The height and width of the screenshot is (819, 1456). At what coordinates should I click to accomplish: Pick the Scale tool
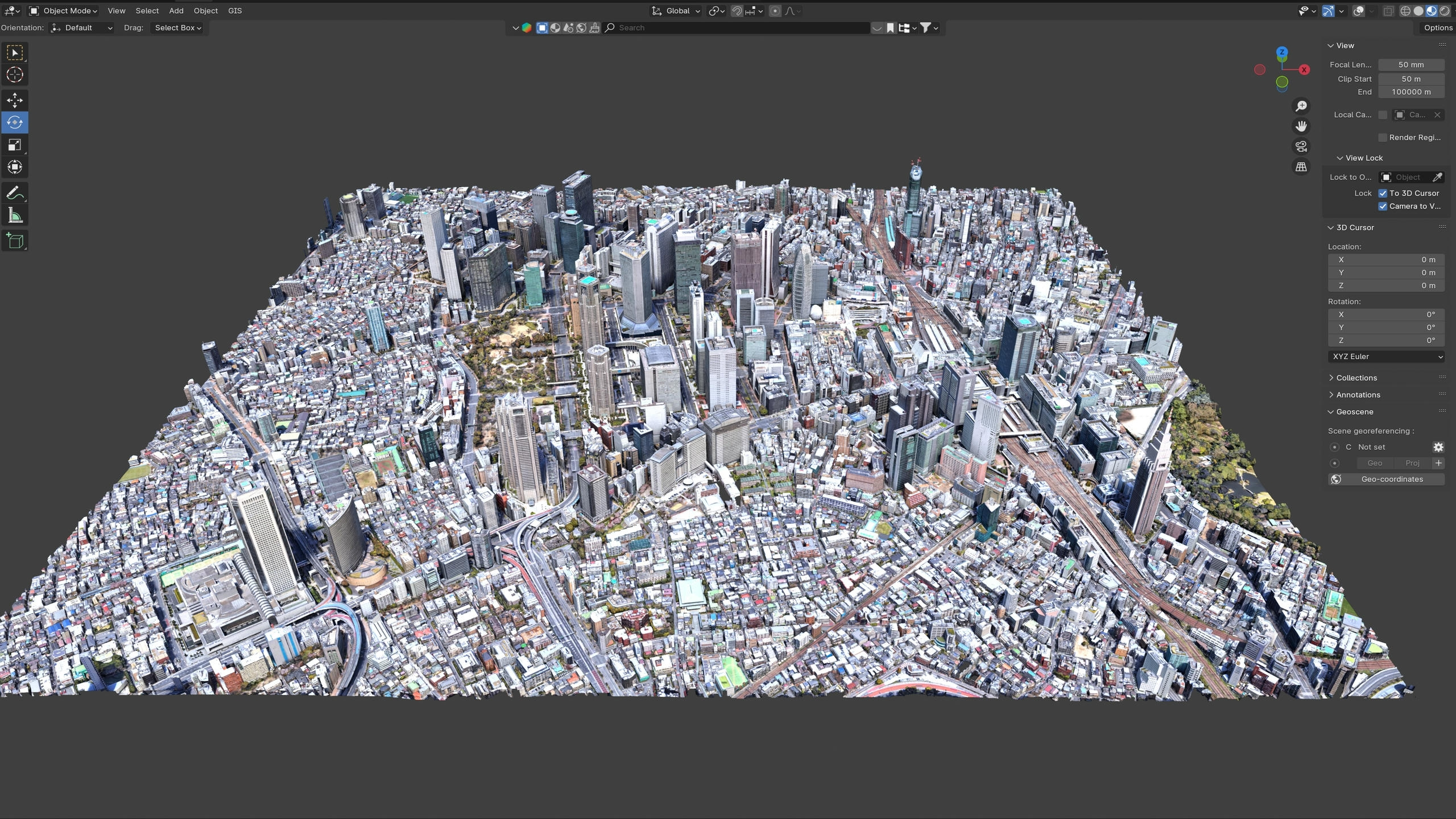coord(15,145)
